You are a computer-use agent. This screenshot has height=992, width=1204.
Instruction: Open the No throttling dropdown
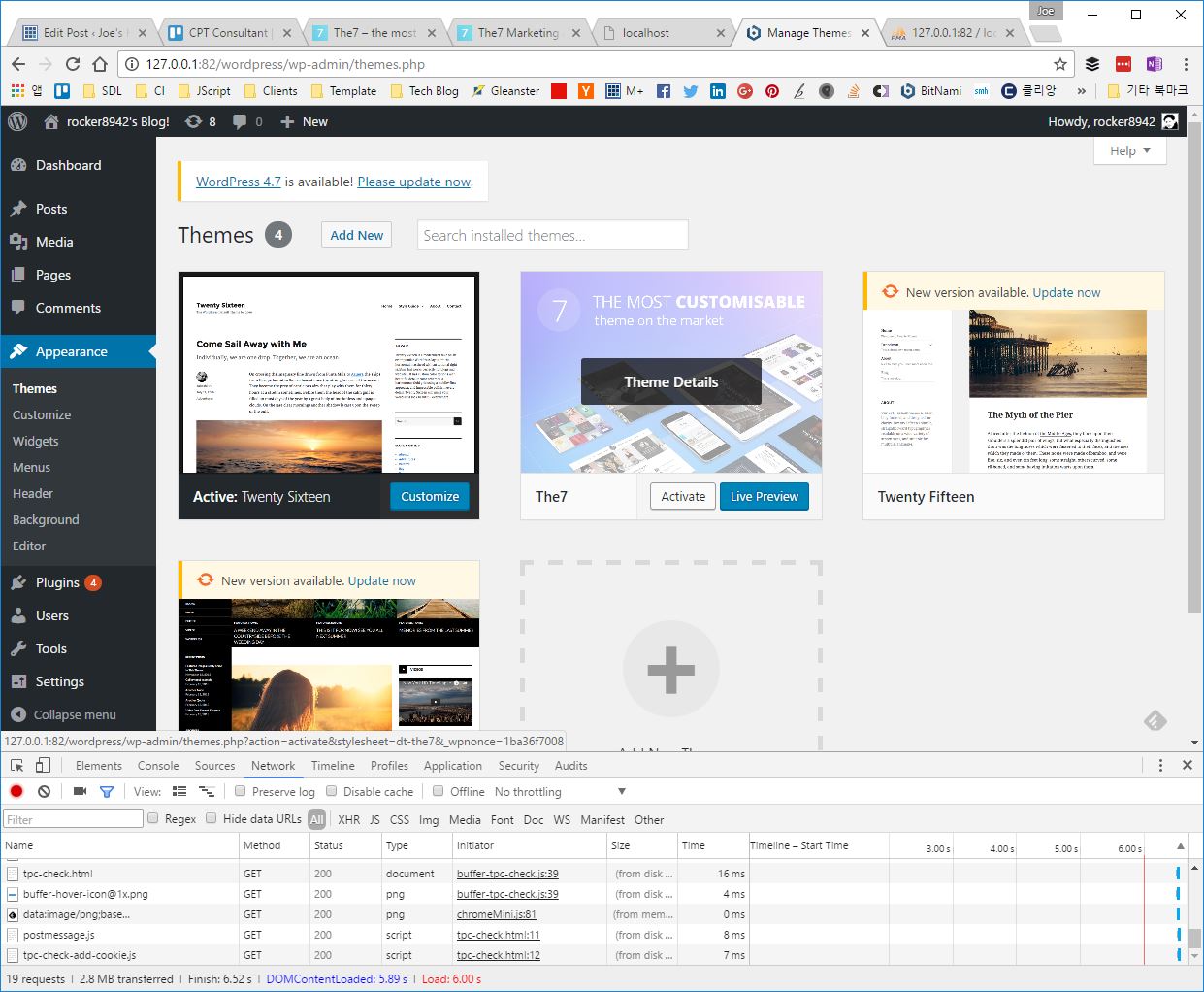click(560, 791)
